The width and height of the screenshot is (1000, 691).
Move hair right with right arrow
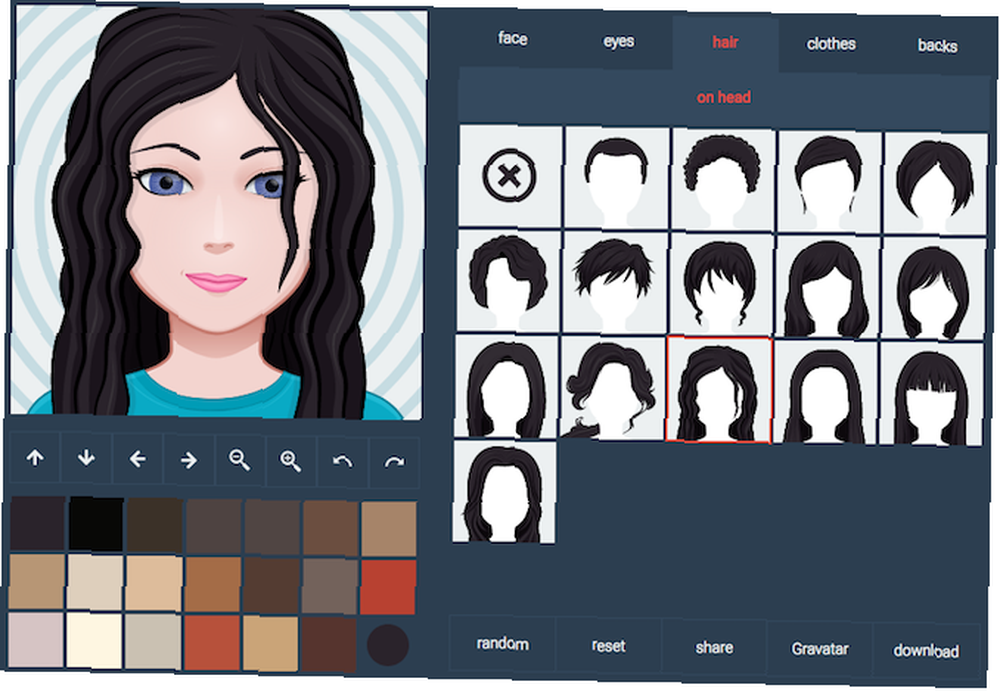pyautogui.click(x=188, y=459)
